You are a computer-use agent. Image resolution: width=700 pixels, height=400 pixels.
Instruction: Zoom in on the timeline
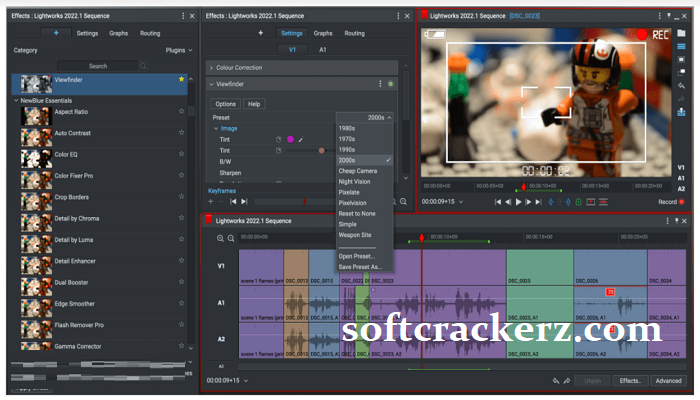[x=221, y=238]
